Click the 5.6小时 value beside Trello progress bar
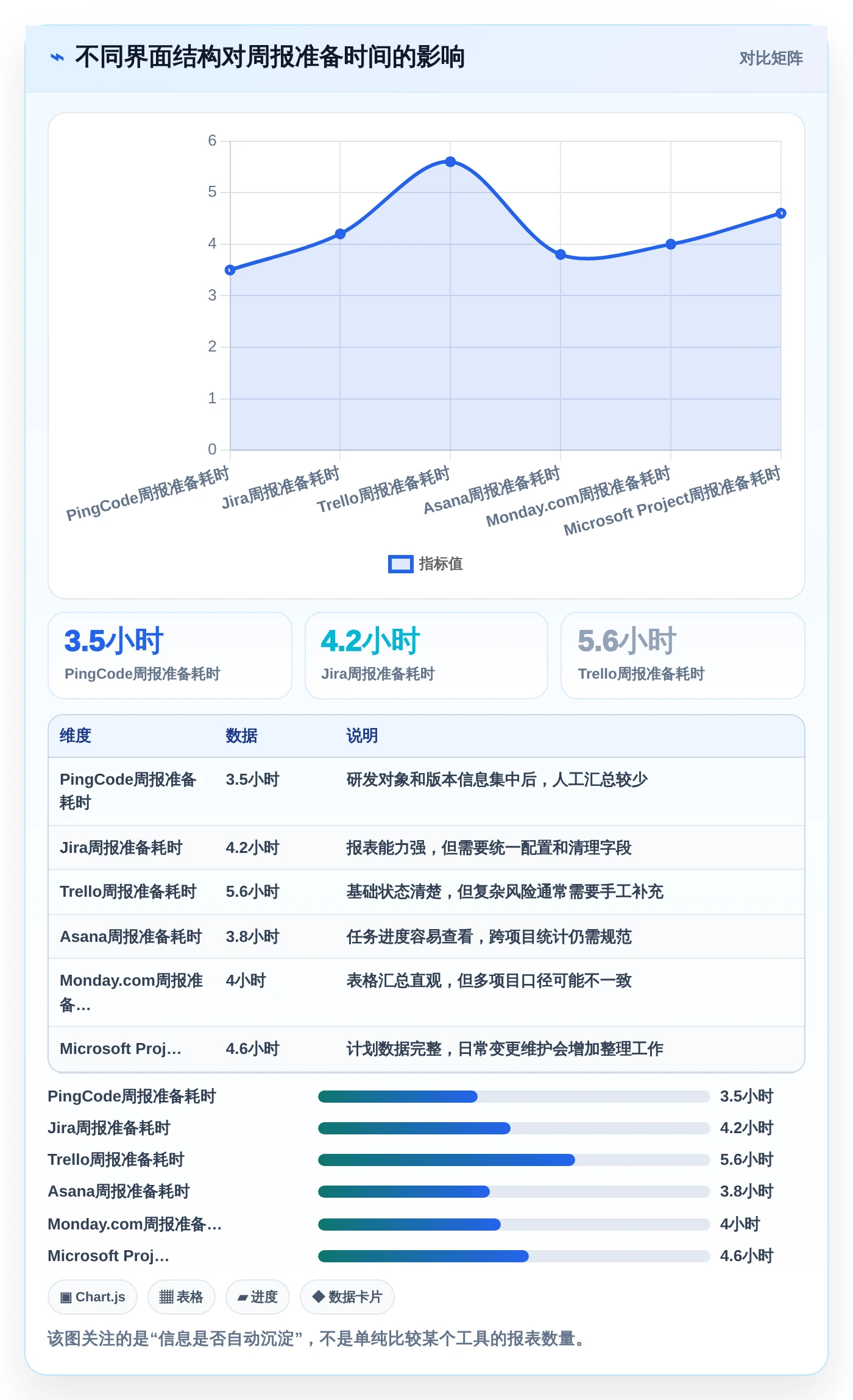 point(746,1160)
